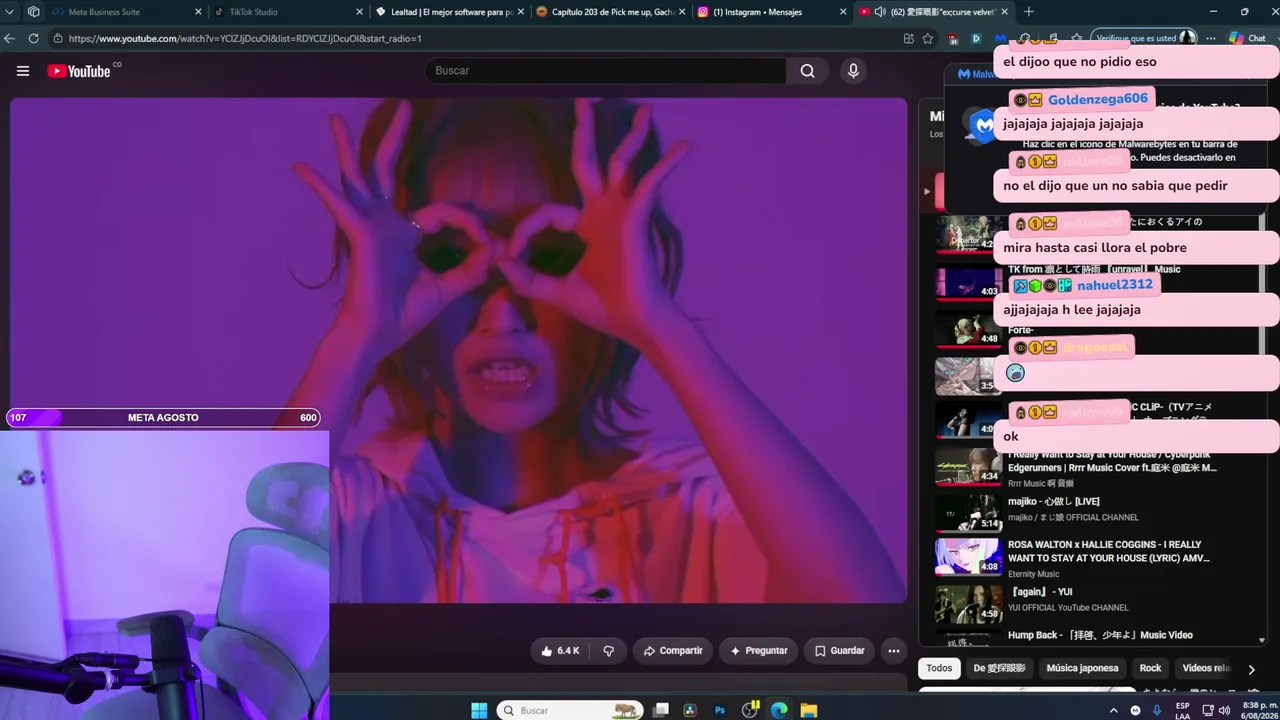Filter suggestions by Música japonesa chip
The width and height of the screenshot is (1280, 720).
click(1082, 668)
